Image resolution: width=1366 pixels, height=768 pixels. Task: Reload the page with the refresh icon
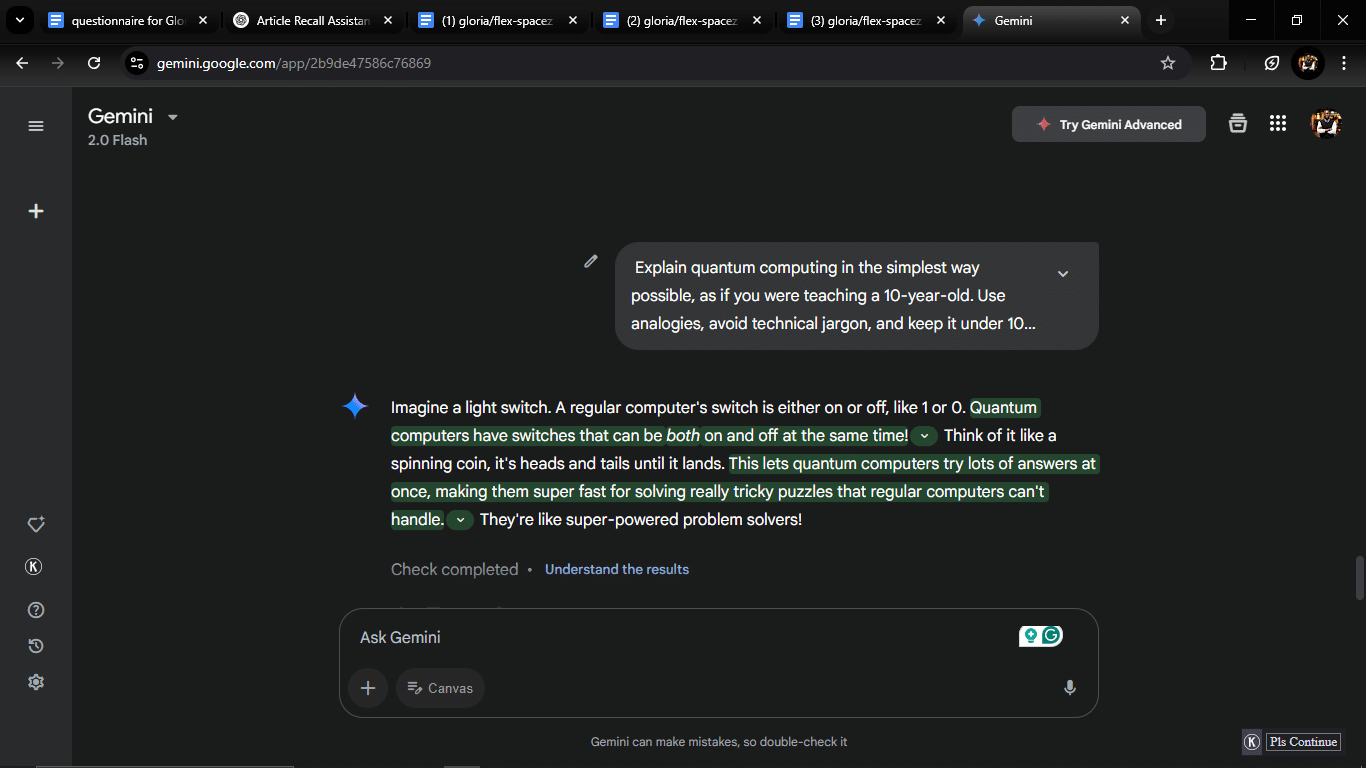94,63
